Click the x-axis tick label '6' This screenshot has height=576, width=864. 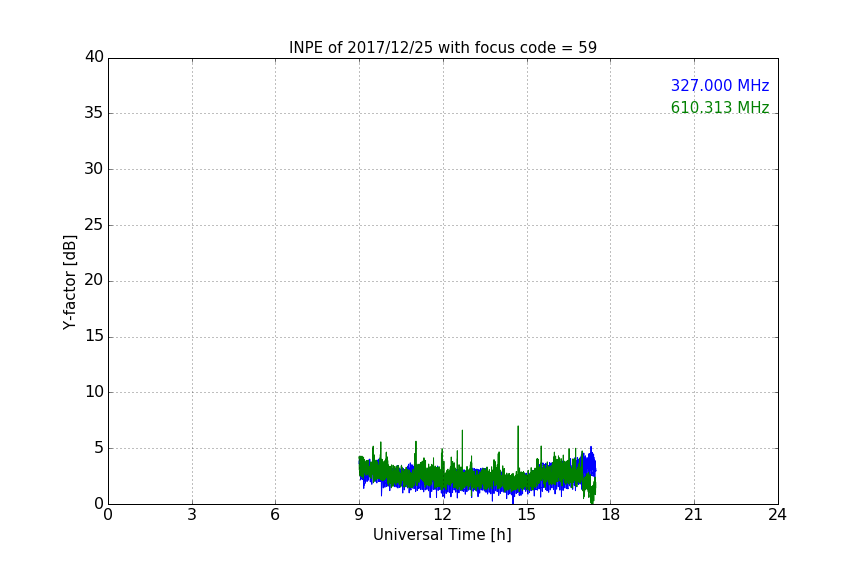point(276,515)
